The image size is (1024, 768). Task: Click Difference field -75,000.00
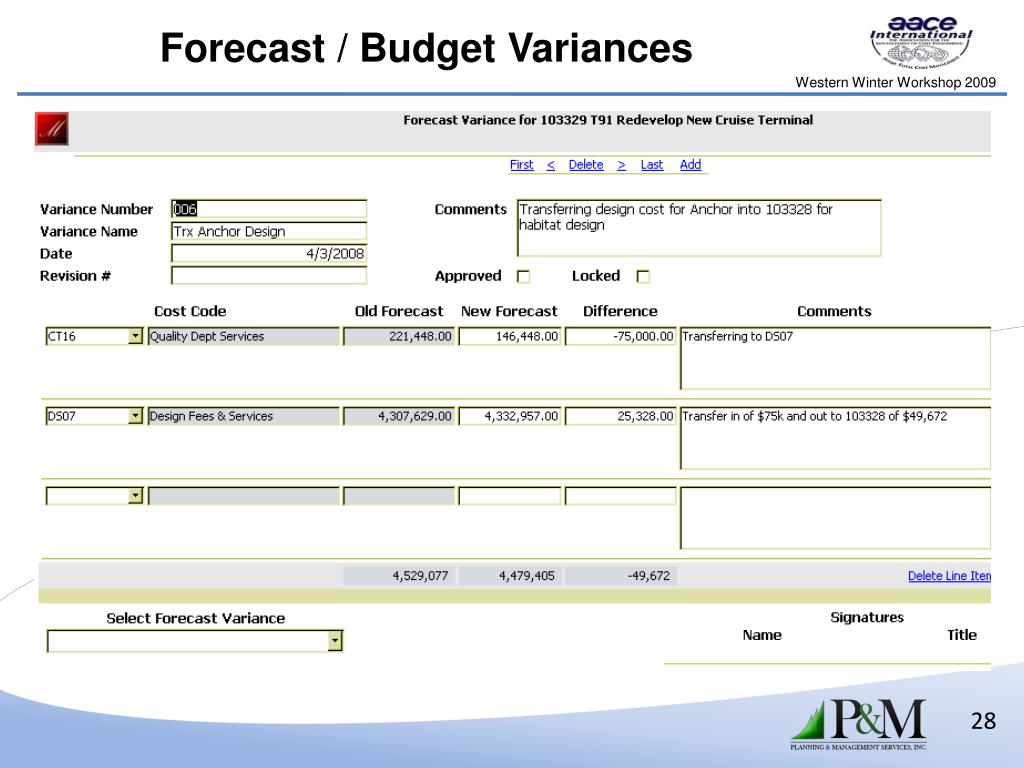[x=620, y=336]
